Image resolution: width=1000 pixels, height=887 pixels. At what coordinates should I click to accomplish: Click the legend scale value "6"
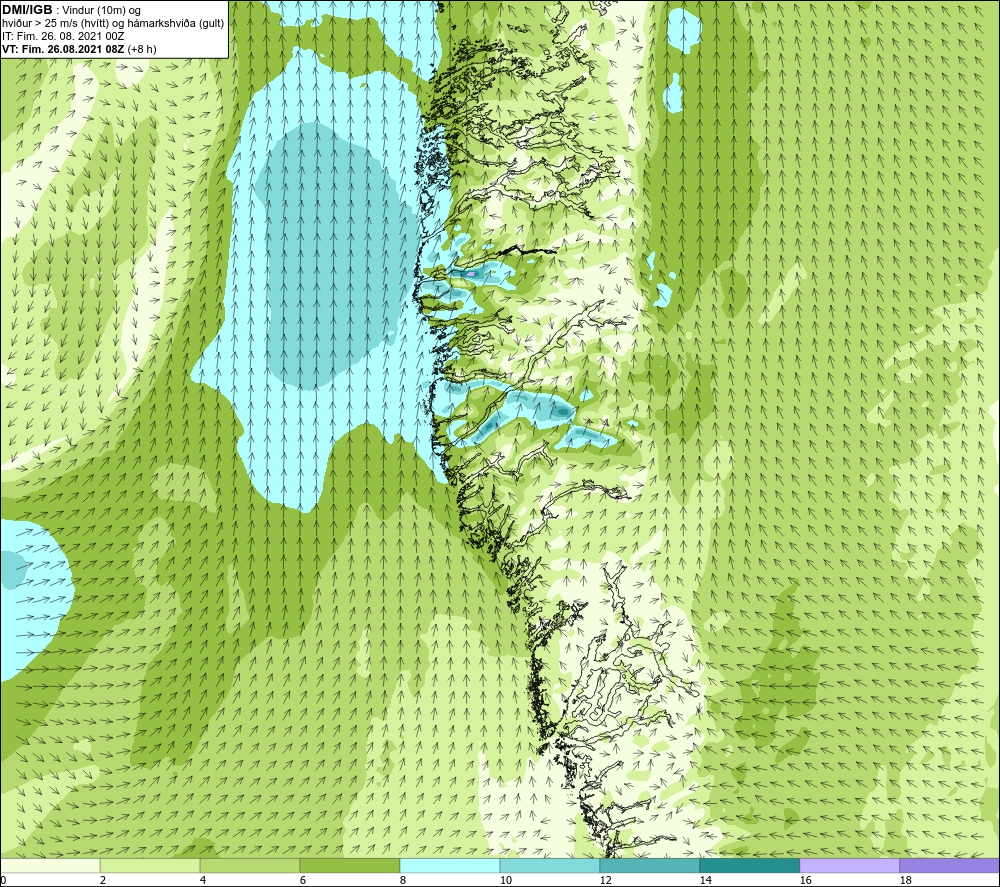[x=303, y=881]
